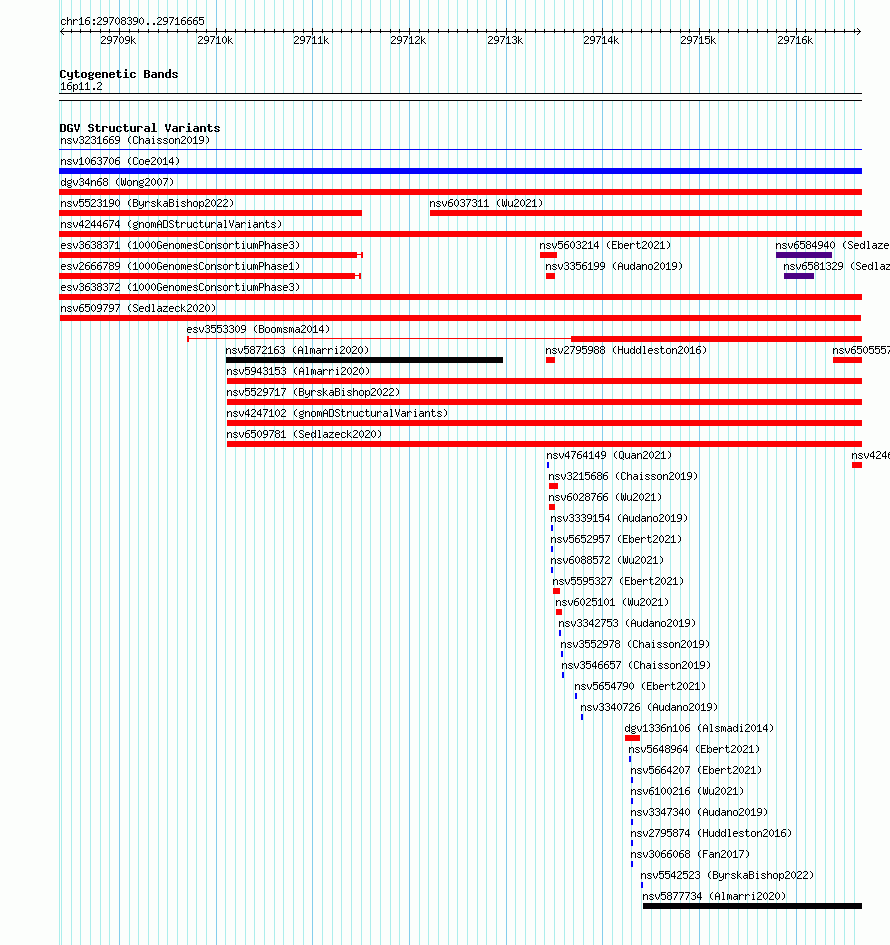Select esv2666789 (1000GenomesConsortiumPhase1) label

(x=180, y=266)
